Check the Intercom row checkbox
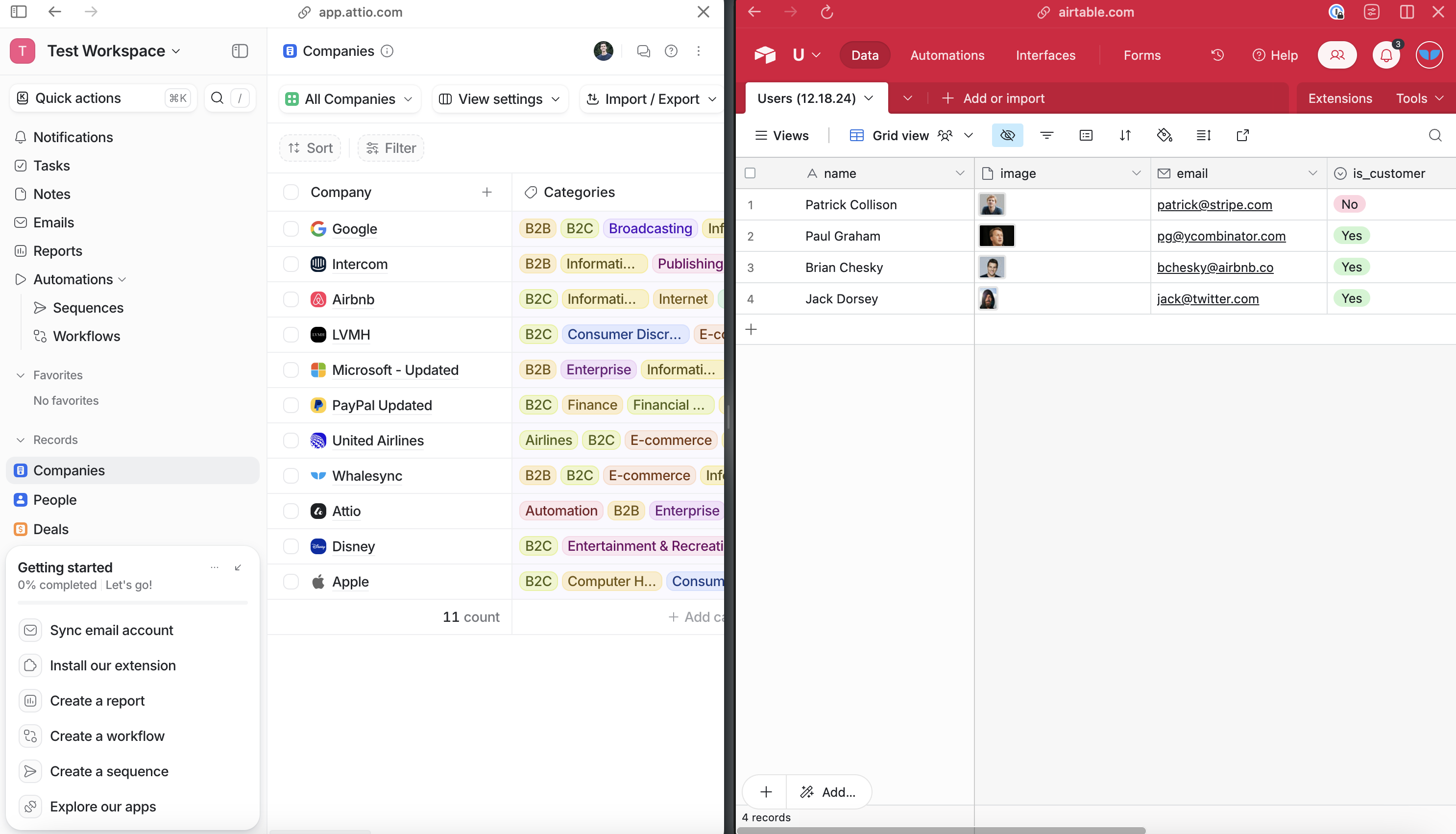Screen dimensions: 1456x834 (291, 264)
